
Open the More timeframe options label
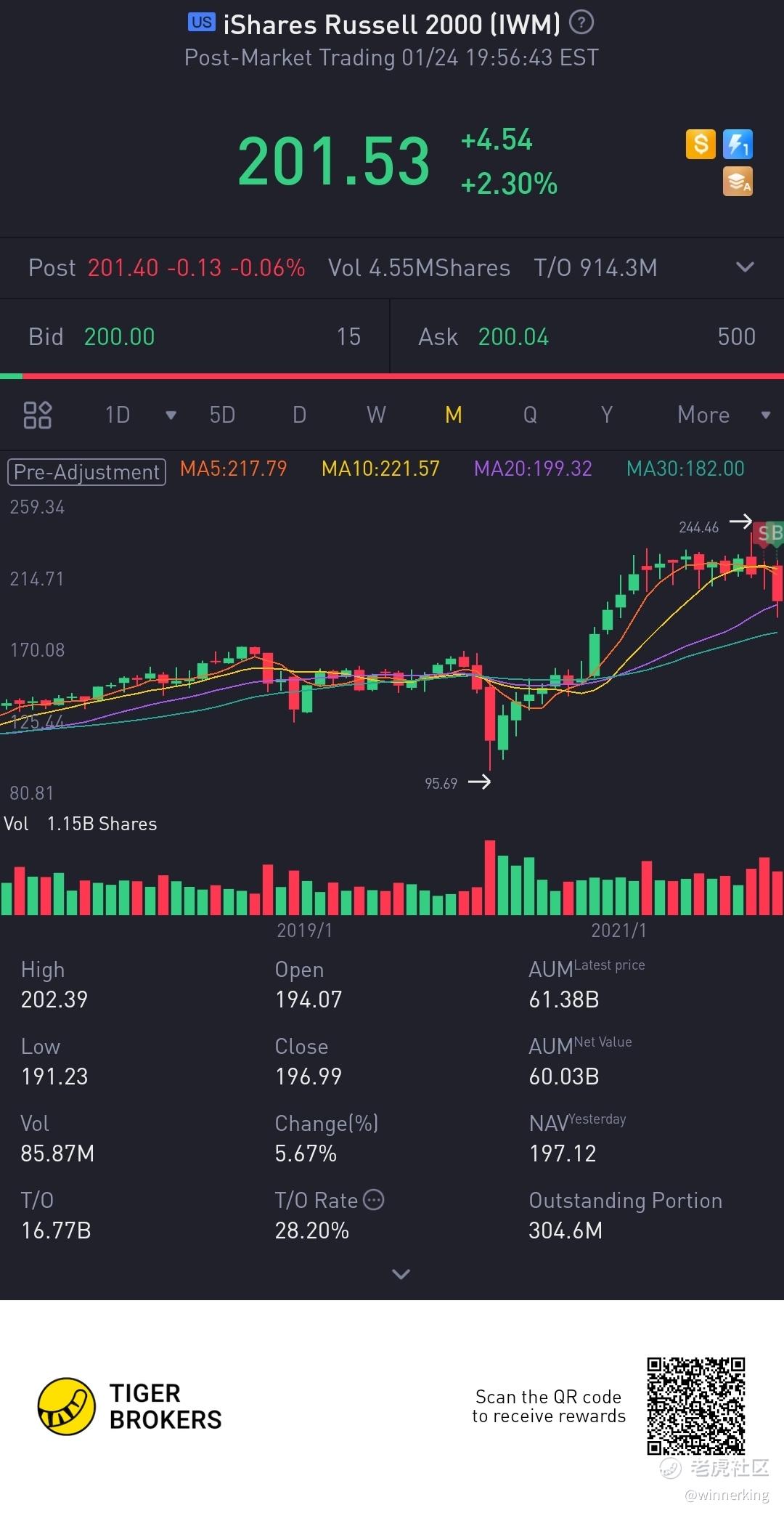coord(703,415)
